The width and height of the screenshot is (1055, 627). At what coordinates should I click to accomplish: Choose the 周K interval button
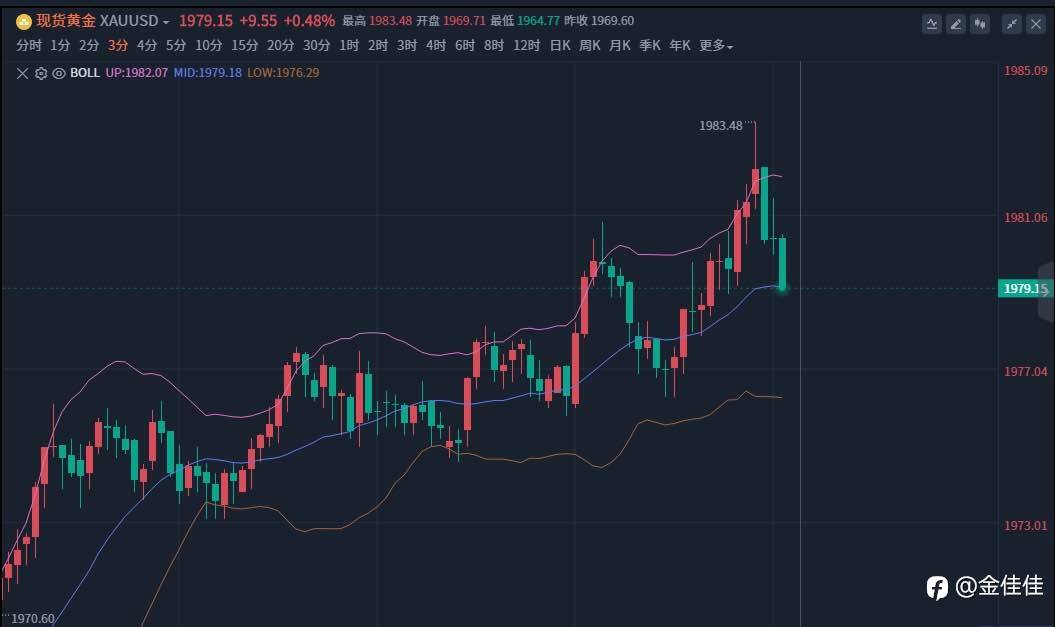click(x=589, y=45)
